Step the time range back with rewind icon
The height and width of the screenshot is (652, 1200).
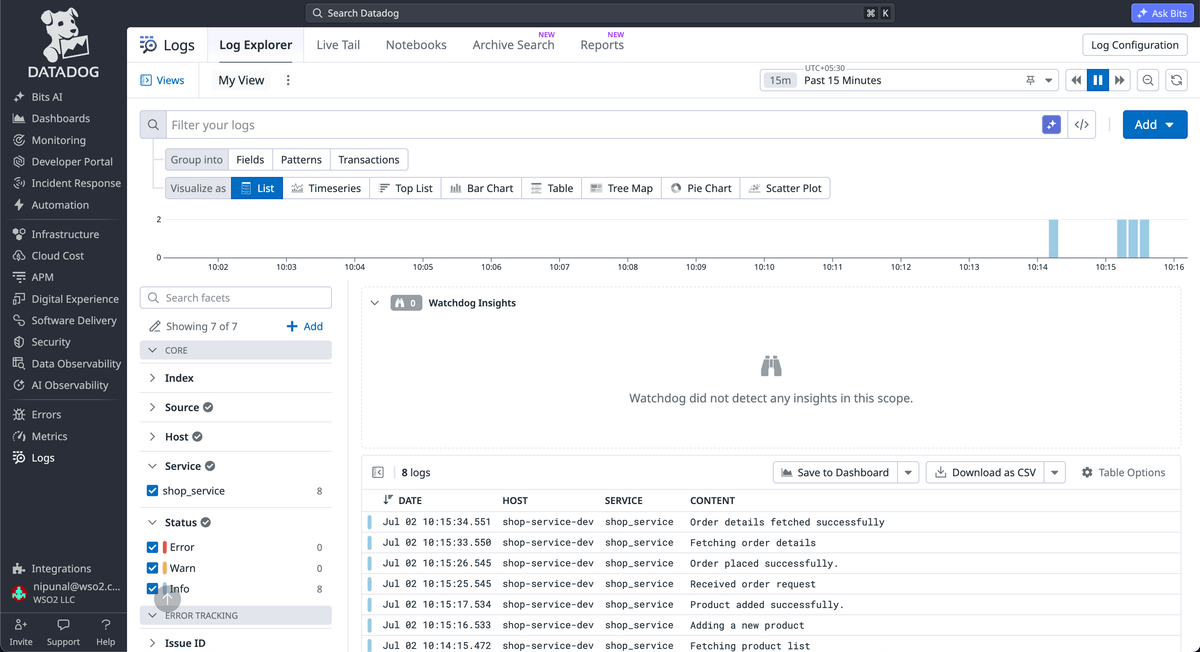pyautogui.click(x=1076, y=80)
